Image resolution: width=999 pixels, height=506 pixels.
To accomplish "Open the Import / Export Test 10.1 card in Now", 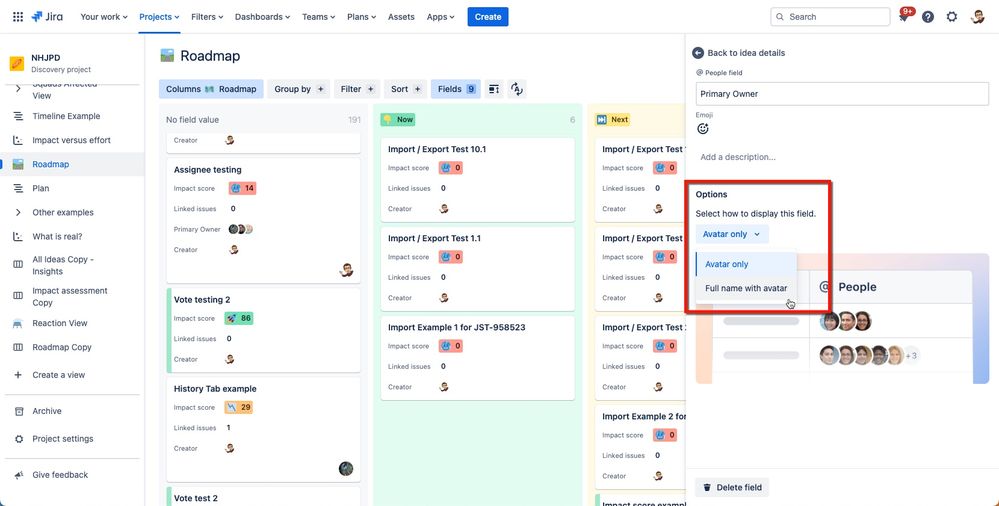I will coord(478,180).
